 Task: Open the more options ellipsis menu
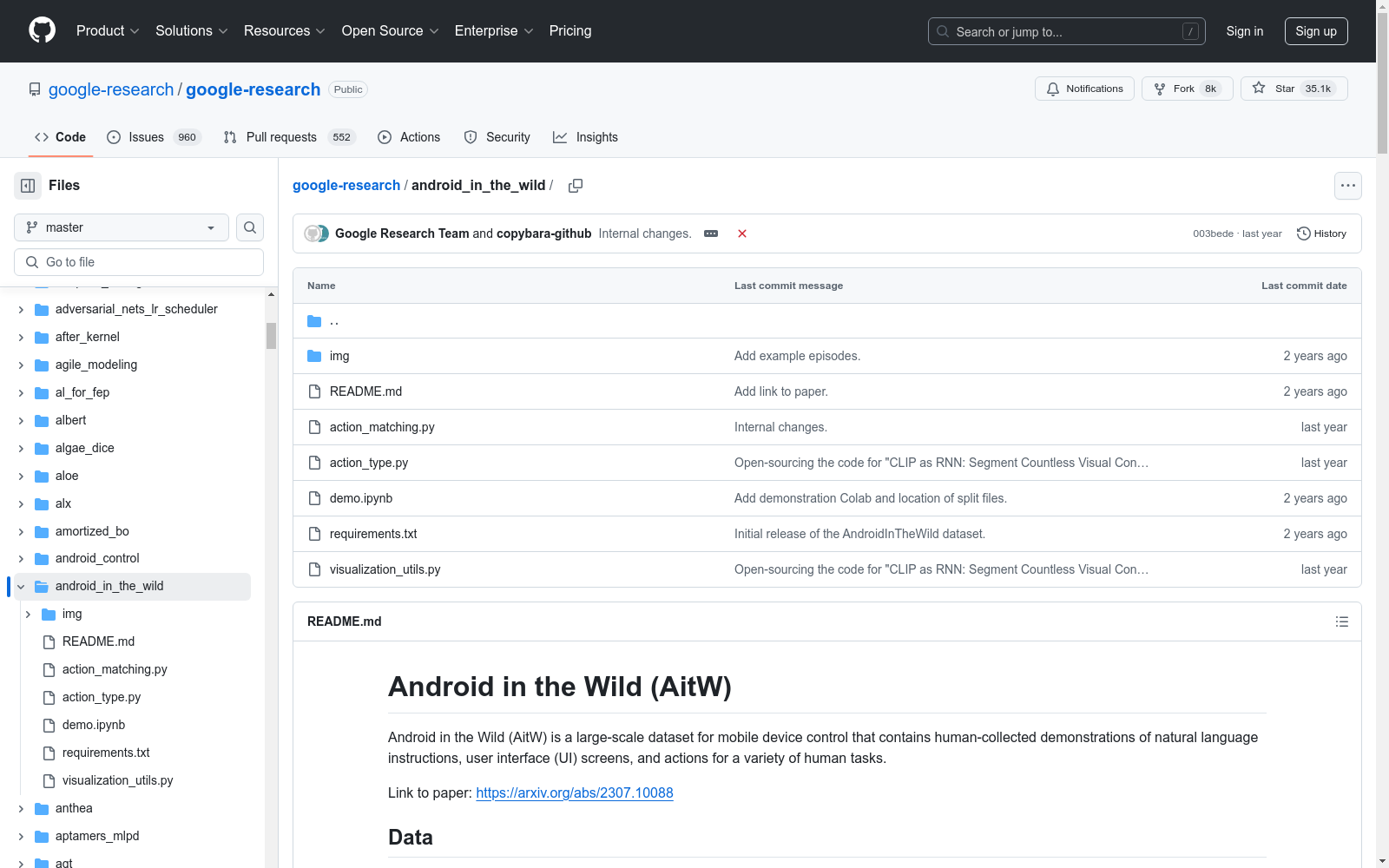(x=1347, y=186)
